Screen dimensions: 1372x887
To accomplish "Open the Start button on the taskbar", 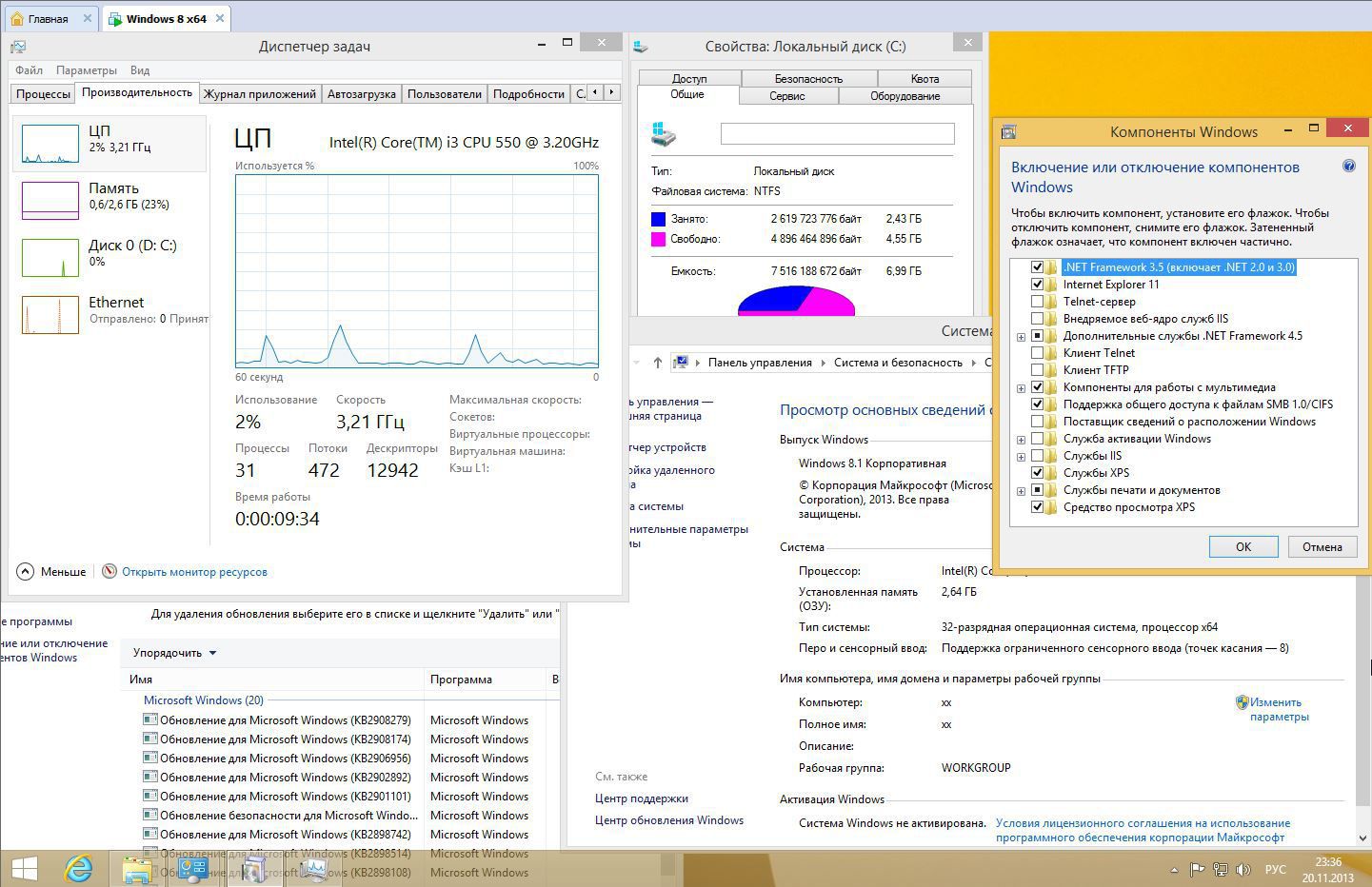I will pos(24,869).
